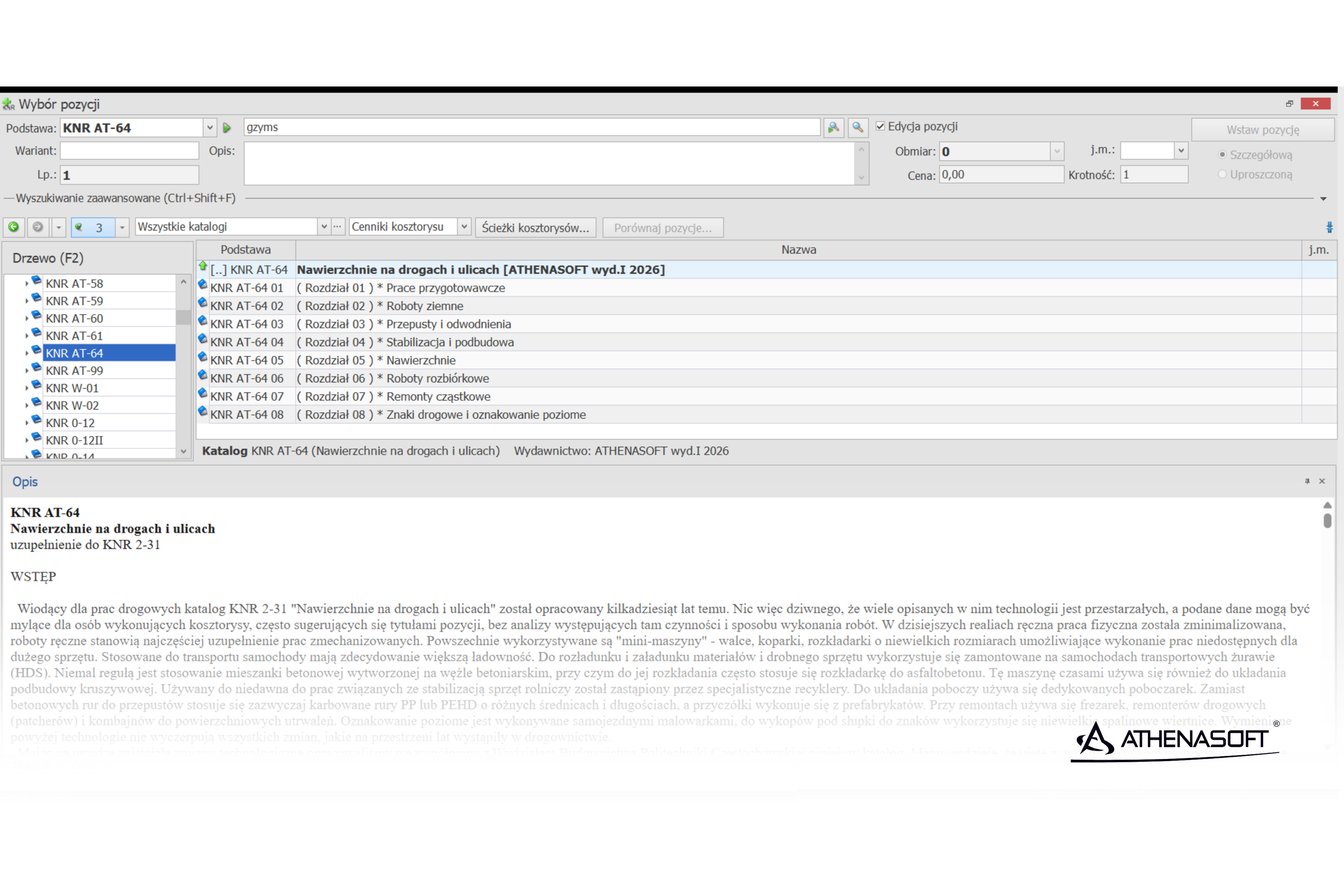This screenshot has height=896, width=1344.
Task: Select the Rozdział 08 Znaki drogowe row
Action: (766, 415)
